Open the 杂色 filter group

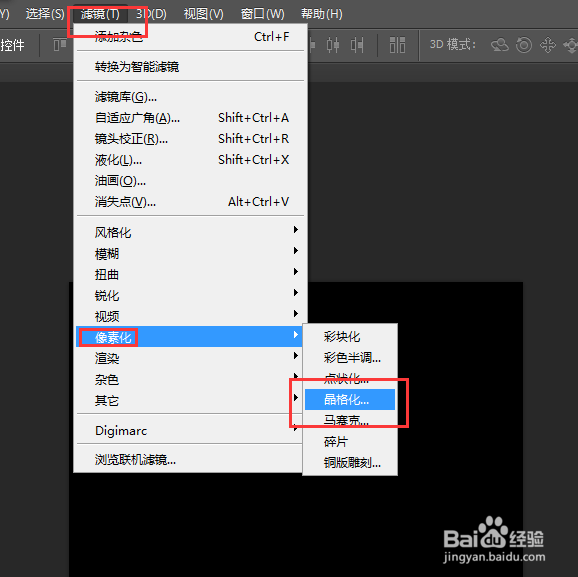(189, 379)
